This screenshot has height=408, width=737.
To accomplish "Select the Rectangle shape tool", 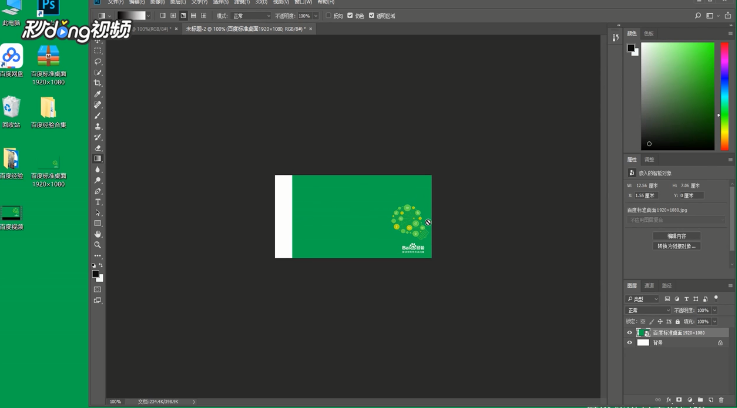I will (98, 224).
